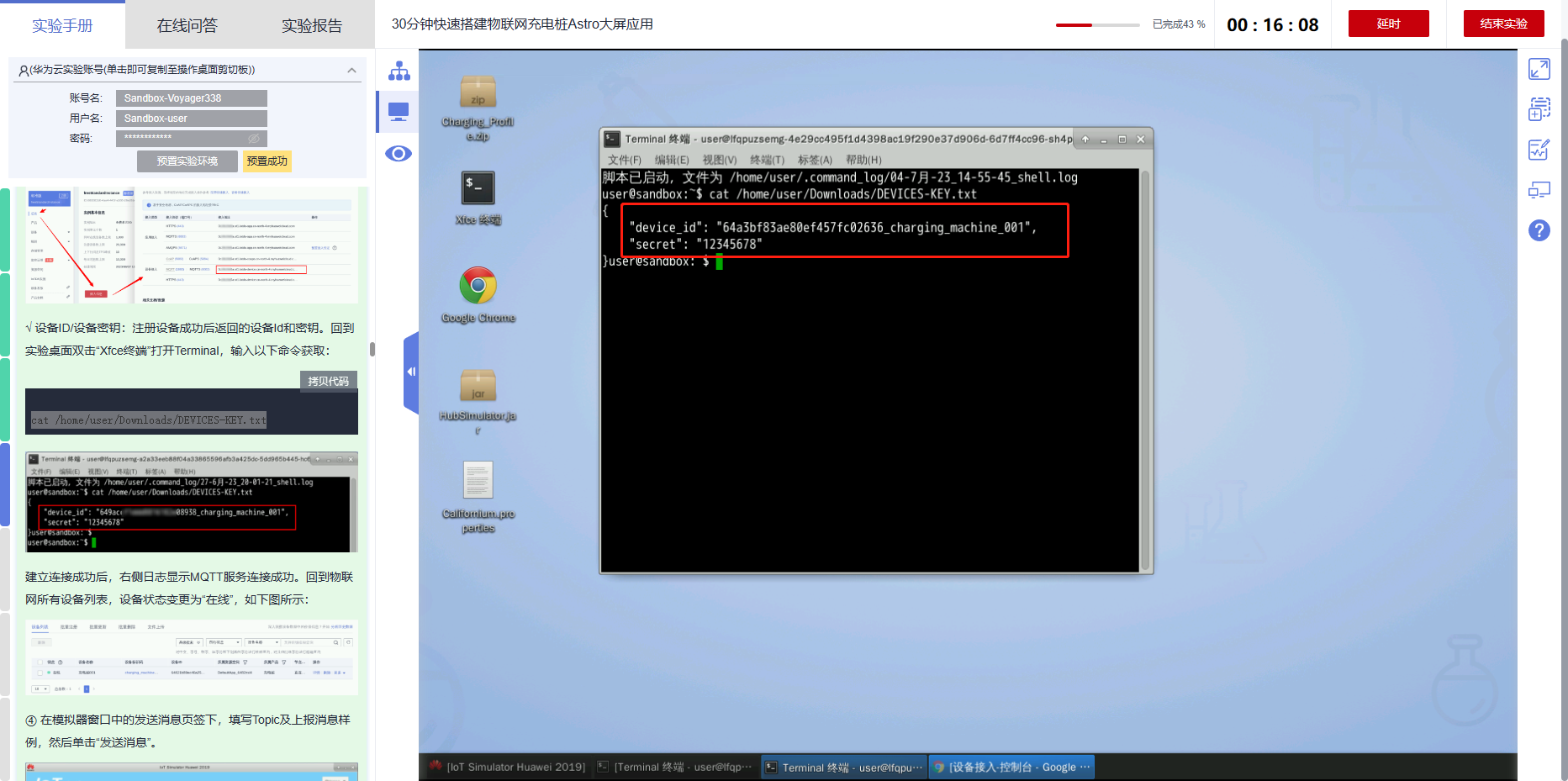Click the terminal window title bar text
The image size is (1568, 781).
(x=848, y=139)
